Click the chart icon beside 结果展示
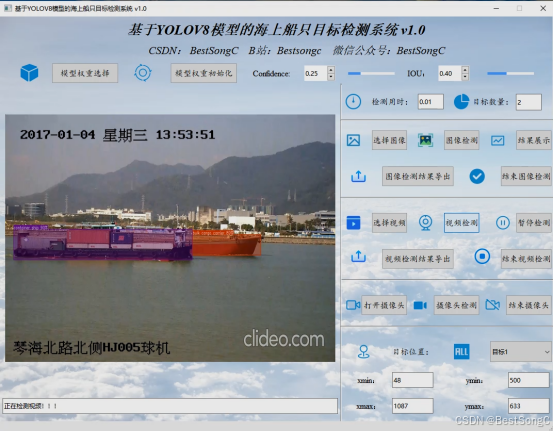 click(497, 141)
